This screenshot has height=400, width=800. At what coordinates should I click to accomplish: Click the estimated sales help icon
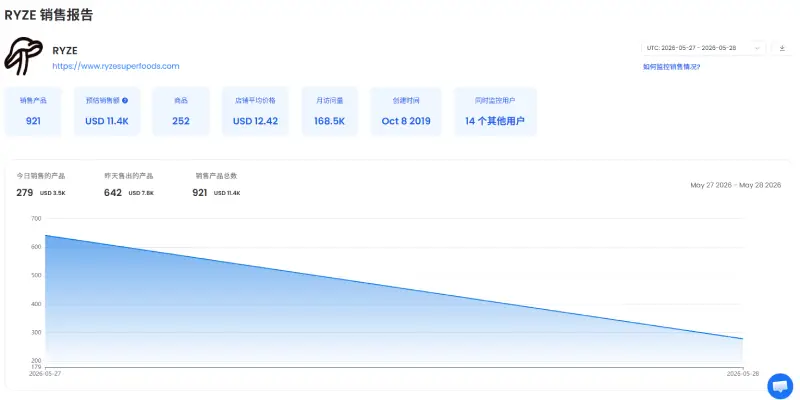[x=125, y=101]
